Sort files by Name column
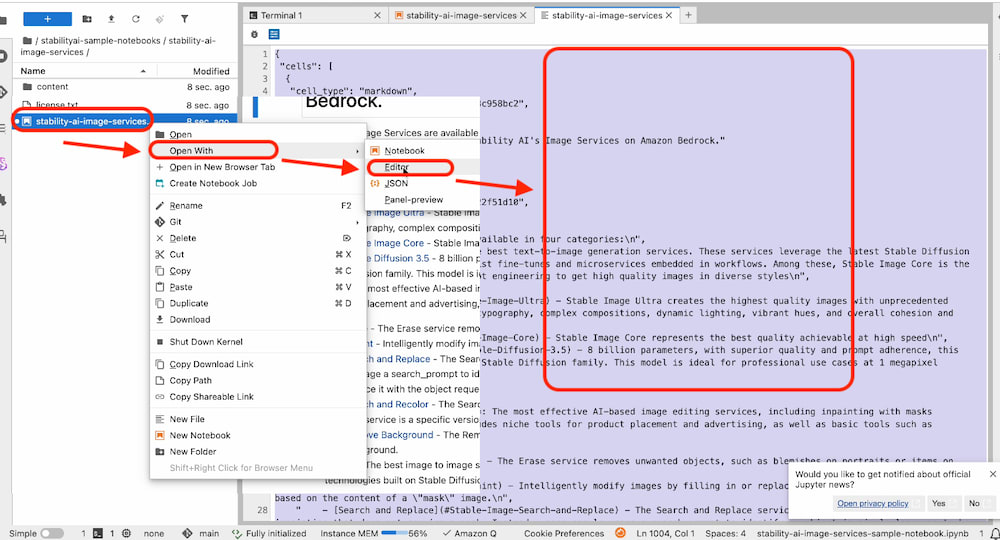The height and width of the screenshot is (540, 1000). [83, 71]
